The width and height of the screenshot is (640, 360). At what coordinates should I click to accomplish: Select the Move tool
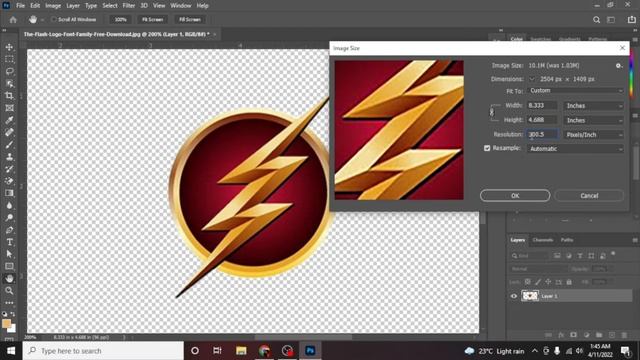point(9,47)
